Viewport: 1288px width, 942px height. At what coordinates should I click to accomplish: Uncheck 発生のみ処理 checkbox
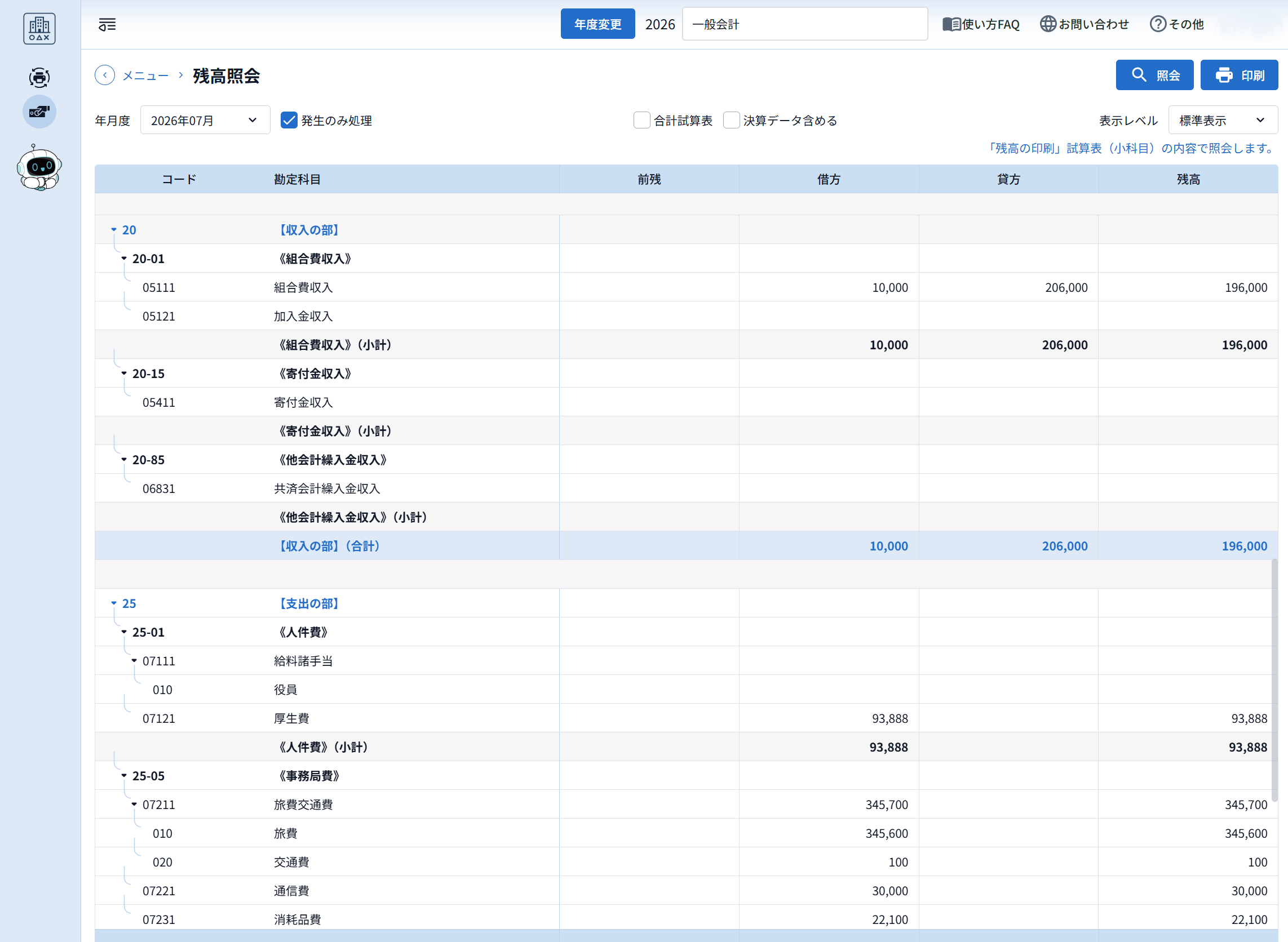(x=289, y=121)
